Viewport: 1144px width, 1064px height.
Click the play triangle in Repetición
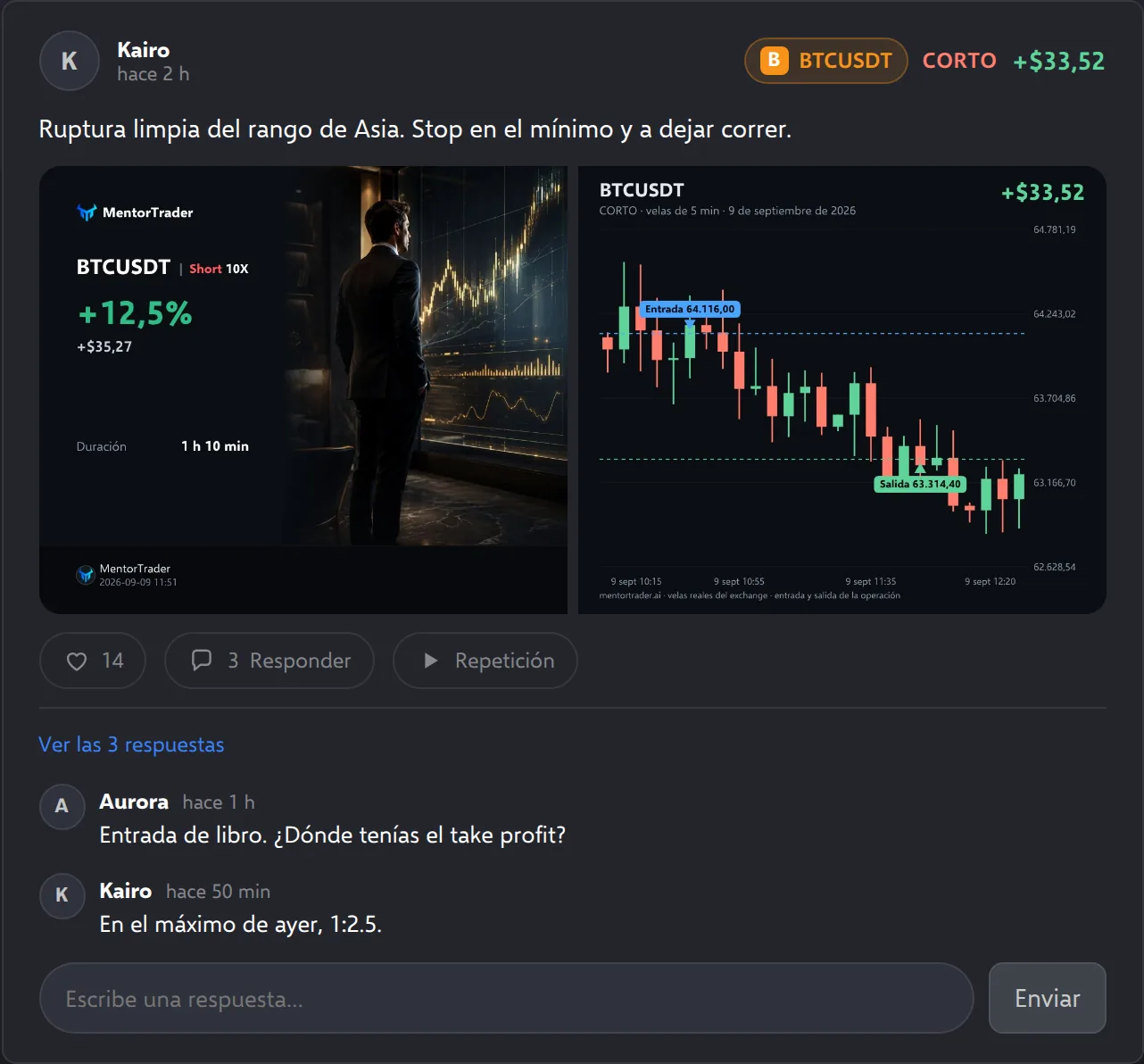(x=431, y=661)
